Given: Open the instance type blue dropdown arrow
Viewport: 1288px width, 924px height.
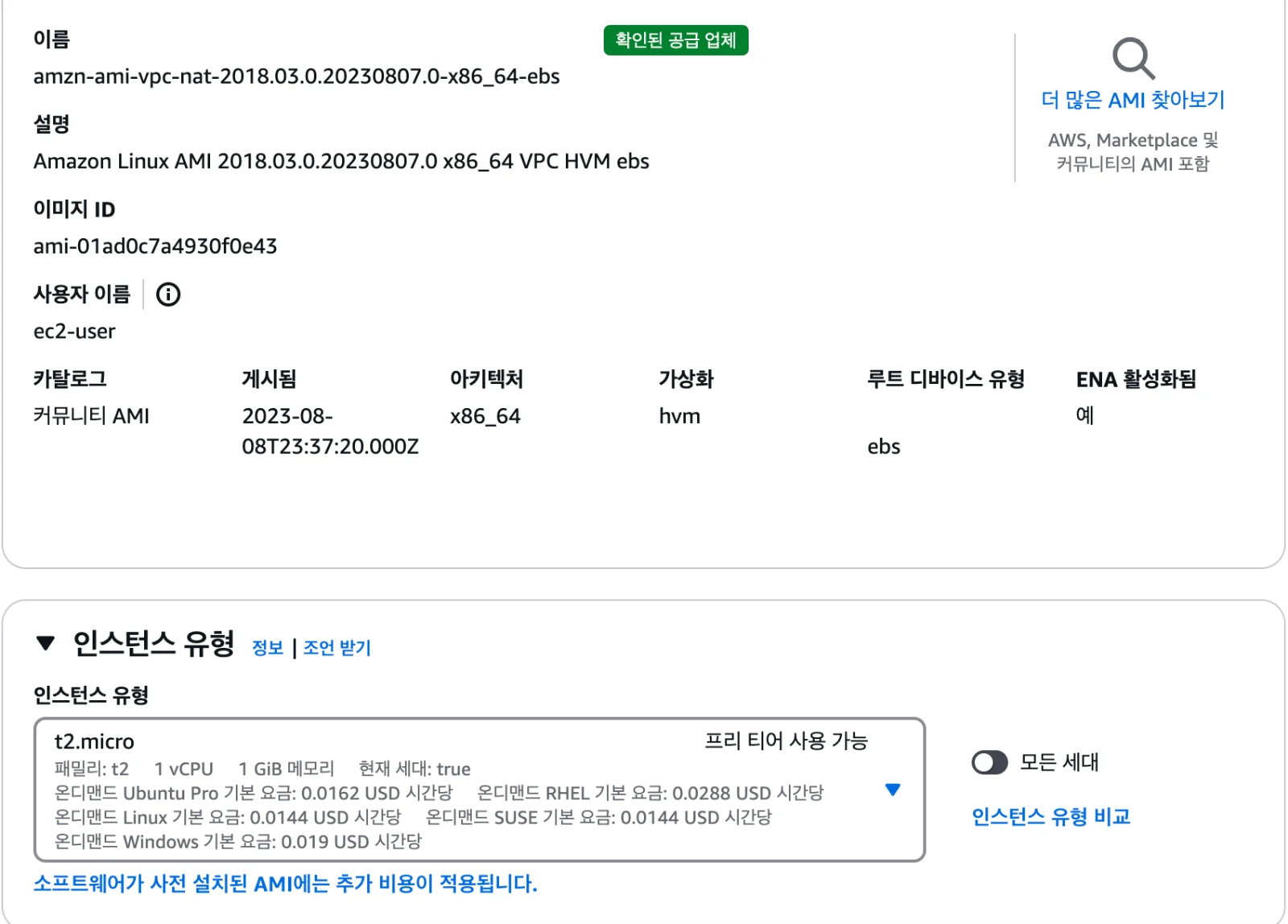Looking at the screenshot, I should pyautogui.click(x=892, y=790).
